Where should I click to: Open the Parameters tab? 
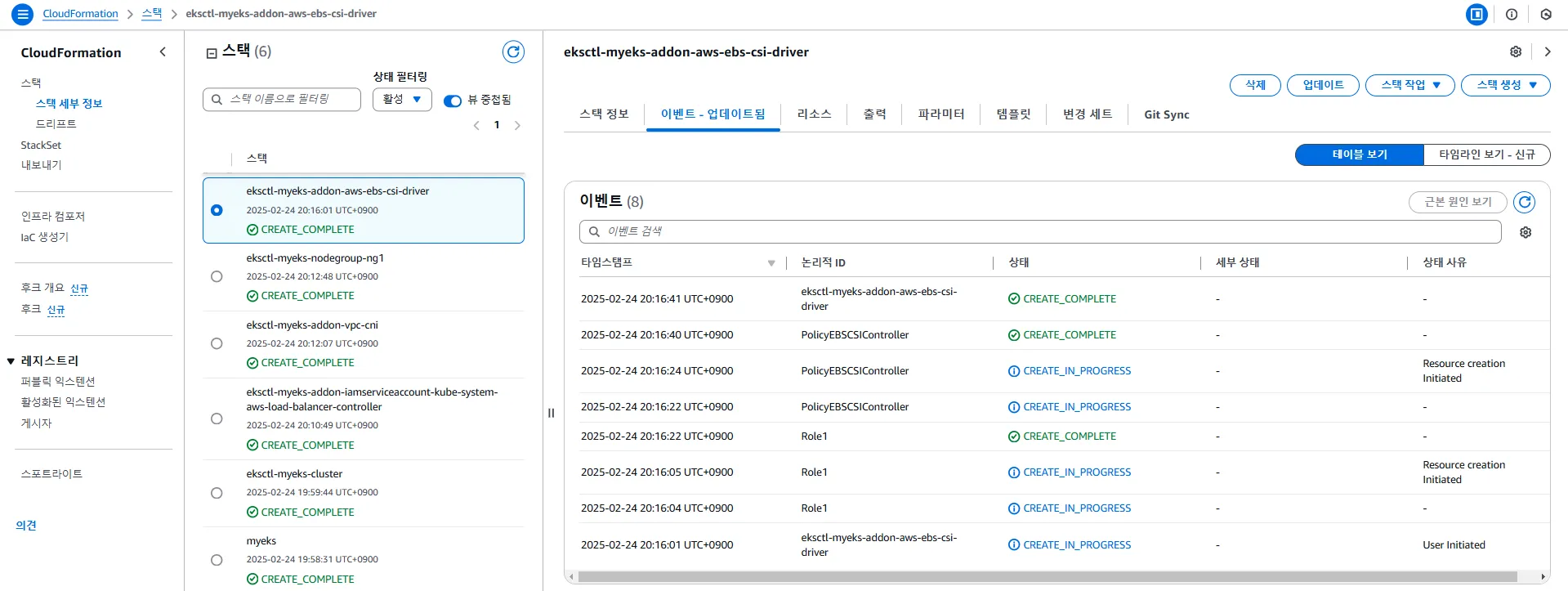pyautogui.click(x=941, y=114)
